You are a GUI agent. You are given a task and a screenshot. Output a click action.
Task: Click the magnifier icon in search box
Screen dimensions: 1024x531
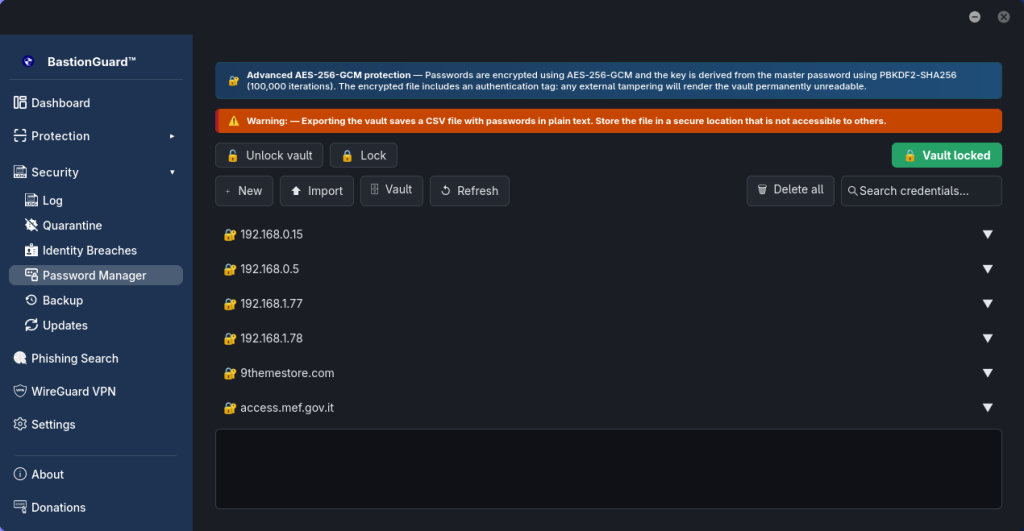852,191
